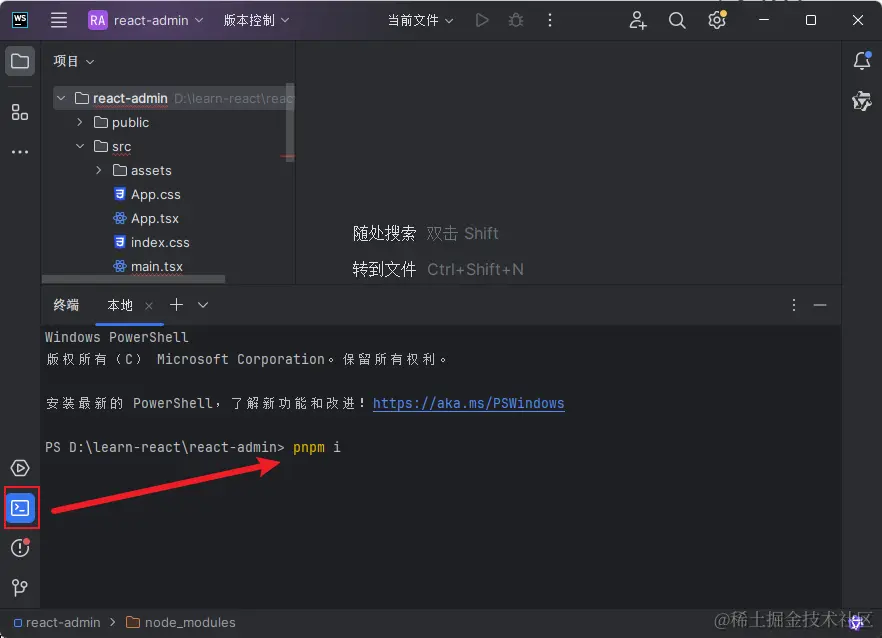
Task: Open the notifications bell icon
Action: [x=862, y=61]
